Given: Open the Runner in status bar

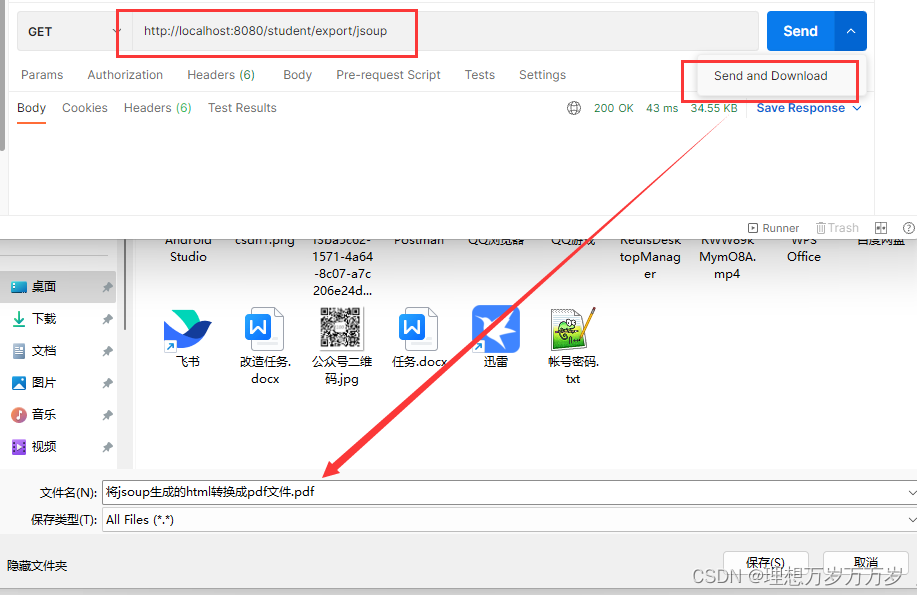Looking at the screenshot, I should click(773, 228).
